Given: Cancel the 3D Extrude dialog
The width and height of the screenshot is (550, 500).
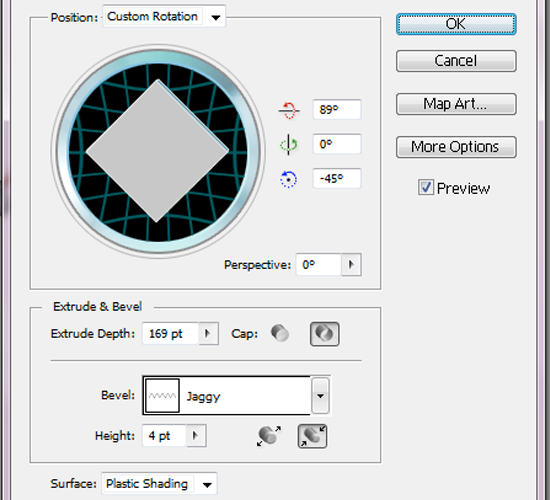Looking at the screenshot, I should (456, 61).
